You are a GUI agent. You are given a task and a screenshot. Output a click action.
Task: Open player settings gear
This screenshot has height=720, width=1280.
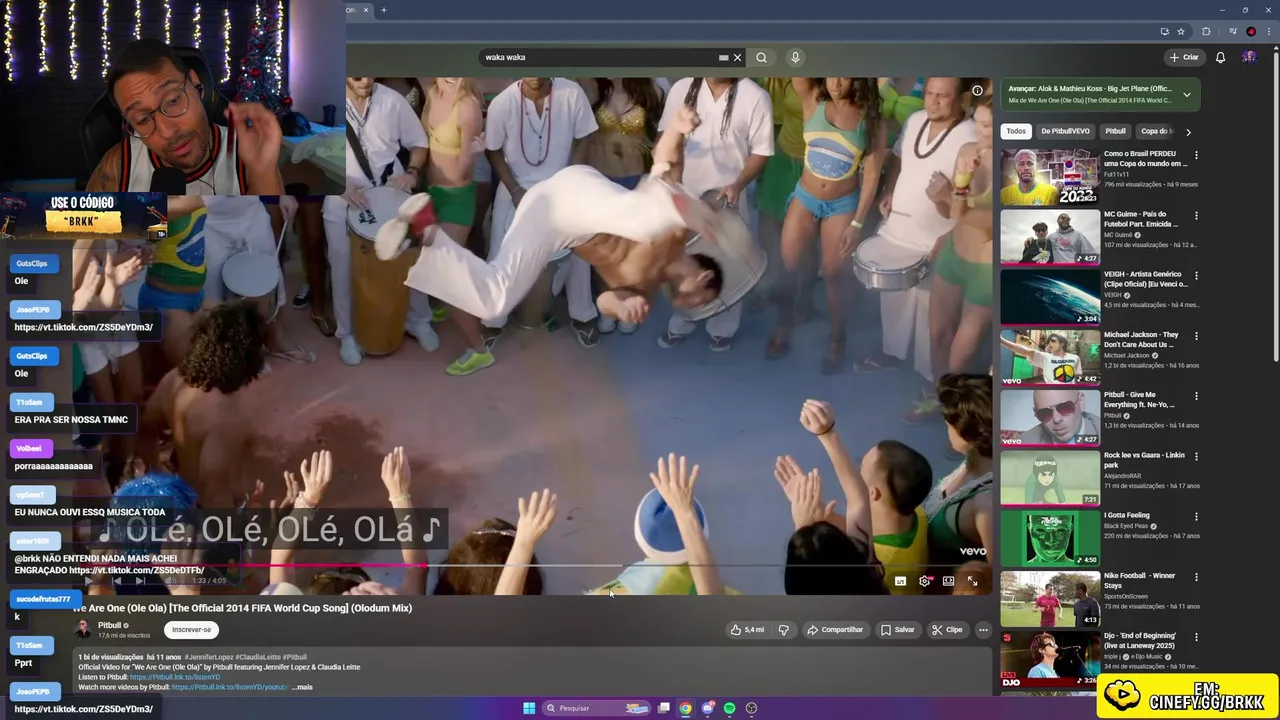[924, 581]
